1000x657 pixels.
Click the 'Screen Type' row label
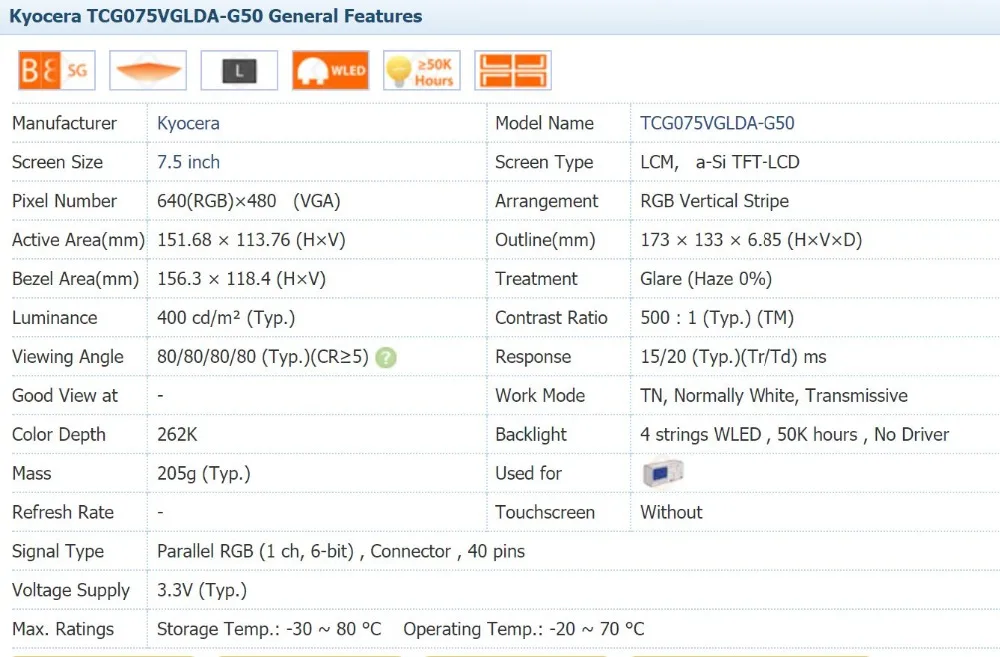coord(545,162)
